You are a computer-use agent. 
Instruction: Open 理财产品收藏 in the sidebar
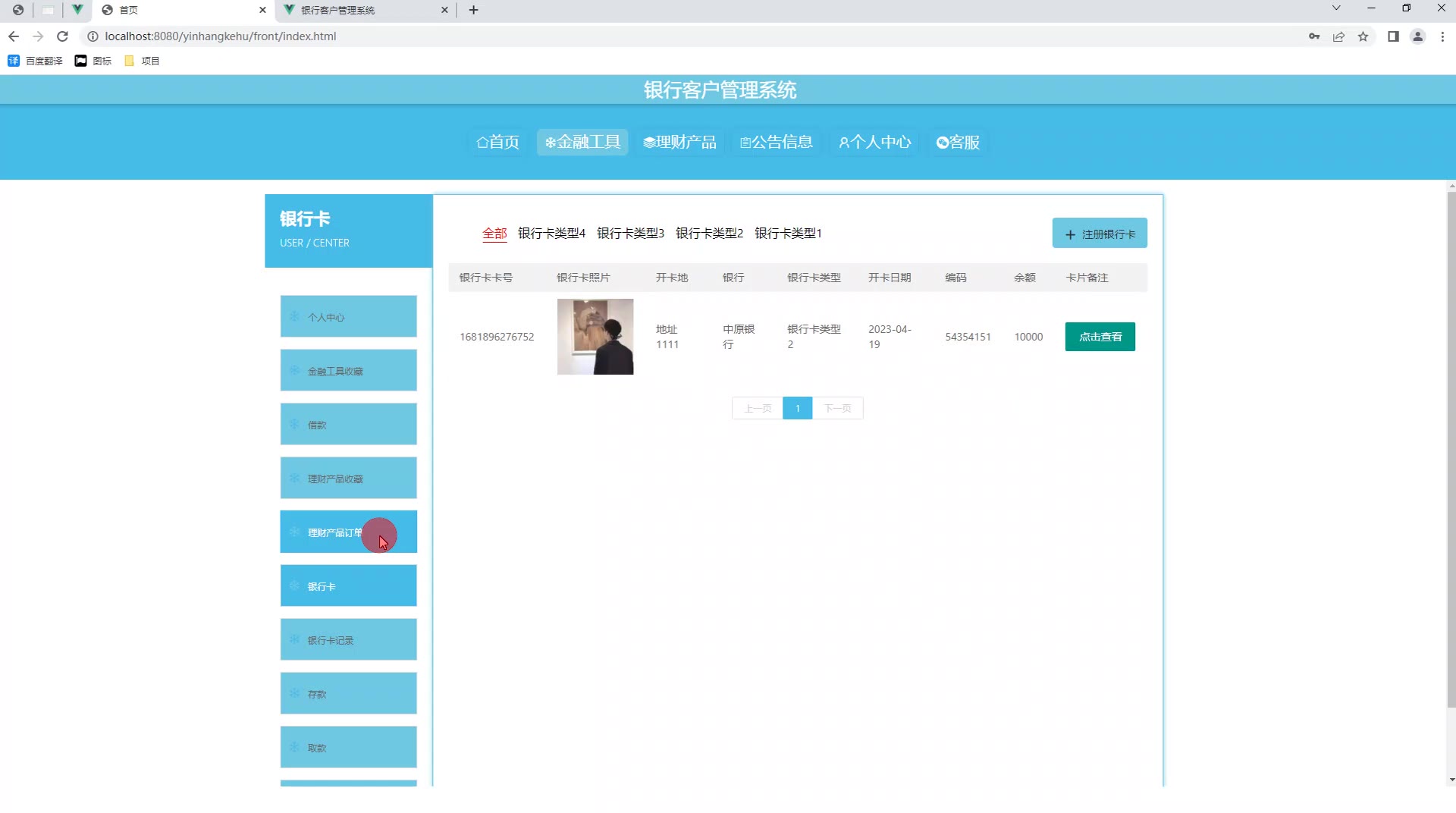pyautogui.click(x=349, y=479)
